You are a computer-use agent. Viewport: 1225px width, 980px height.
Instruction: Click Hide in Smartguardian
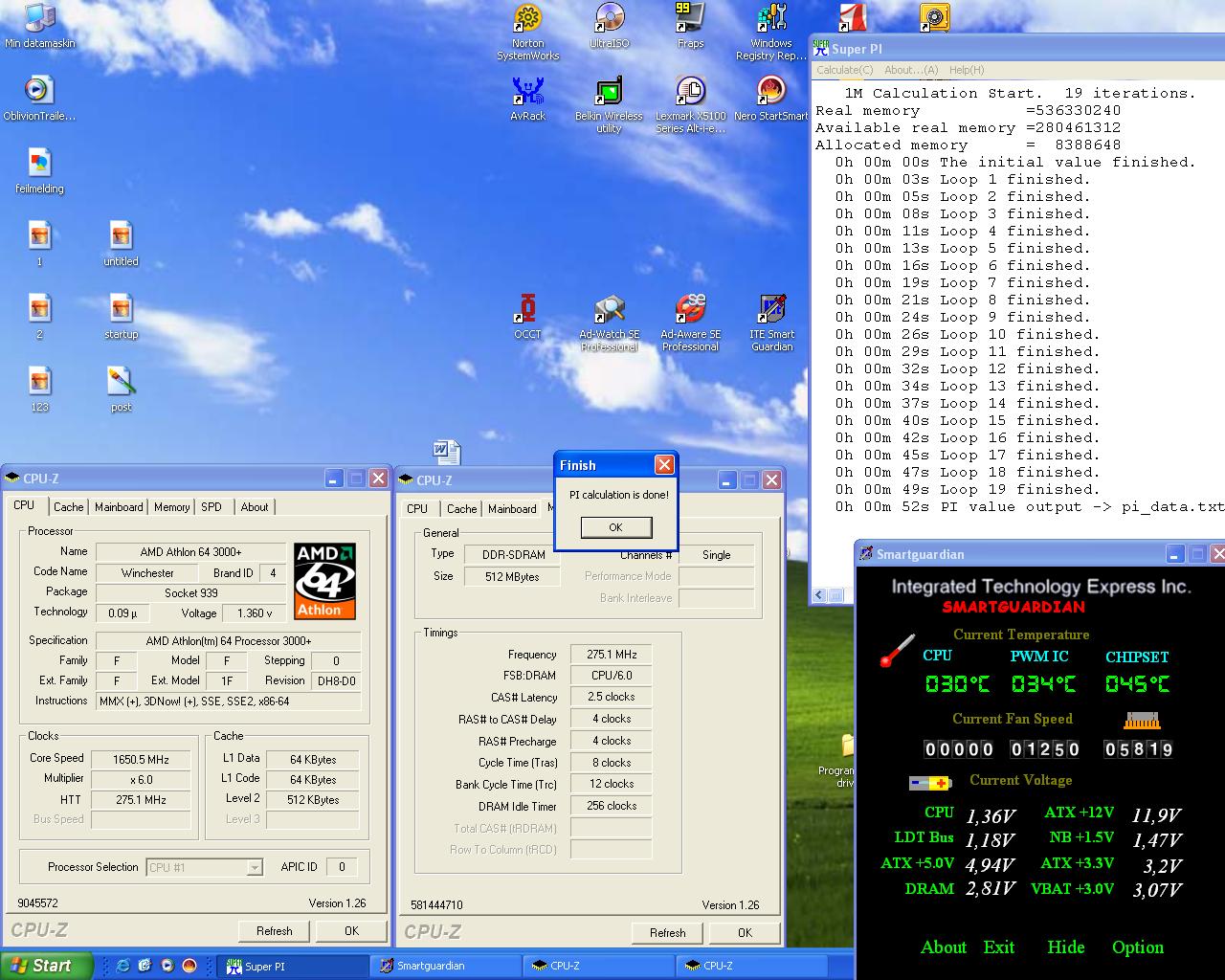(x=1065, y=947)
